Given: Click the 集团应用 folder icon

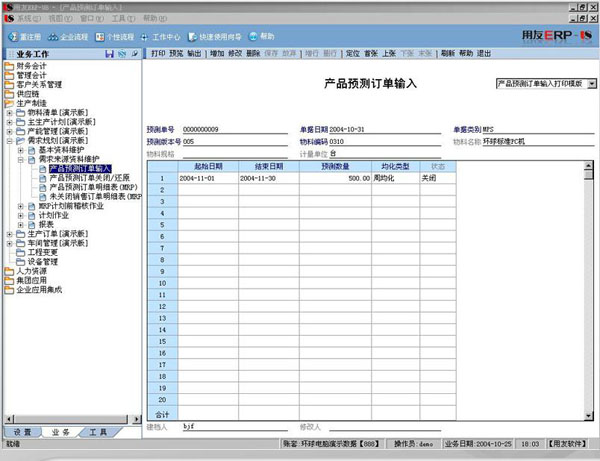Looking at the screenshot, I should pyautogui.click(x=9, y=281).
